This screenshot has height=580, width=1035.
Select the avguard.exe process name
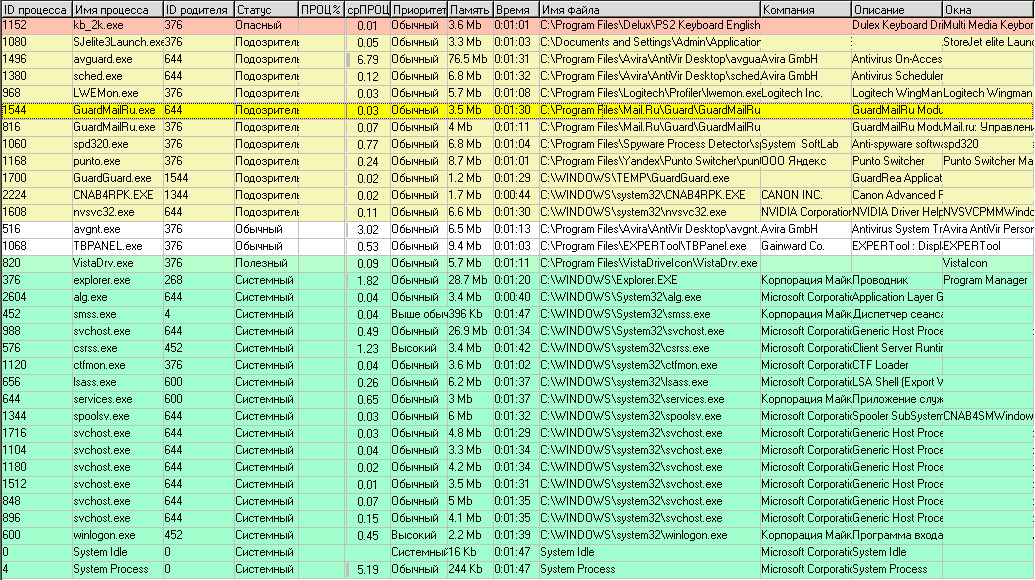tap(103, 59)
